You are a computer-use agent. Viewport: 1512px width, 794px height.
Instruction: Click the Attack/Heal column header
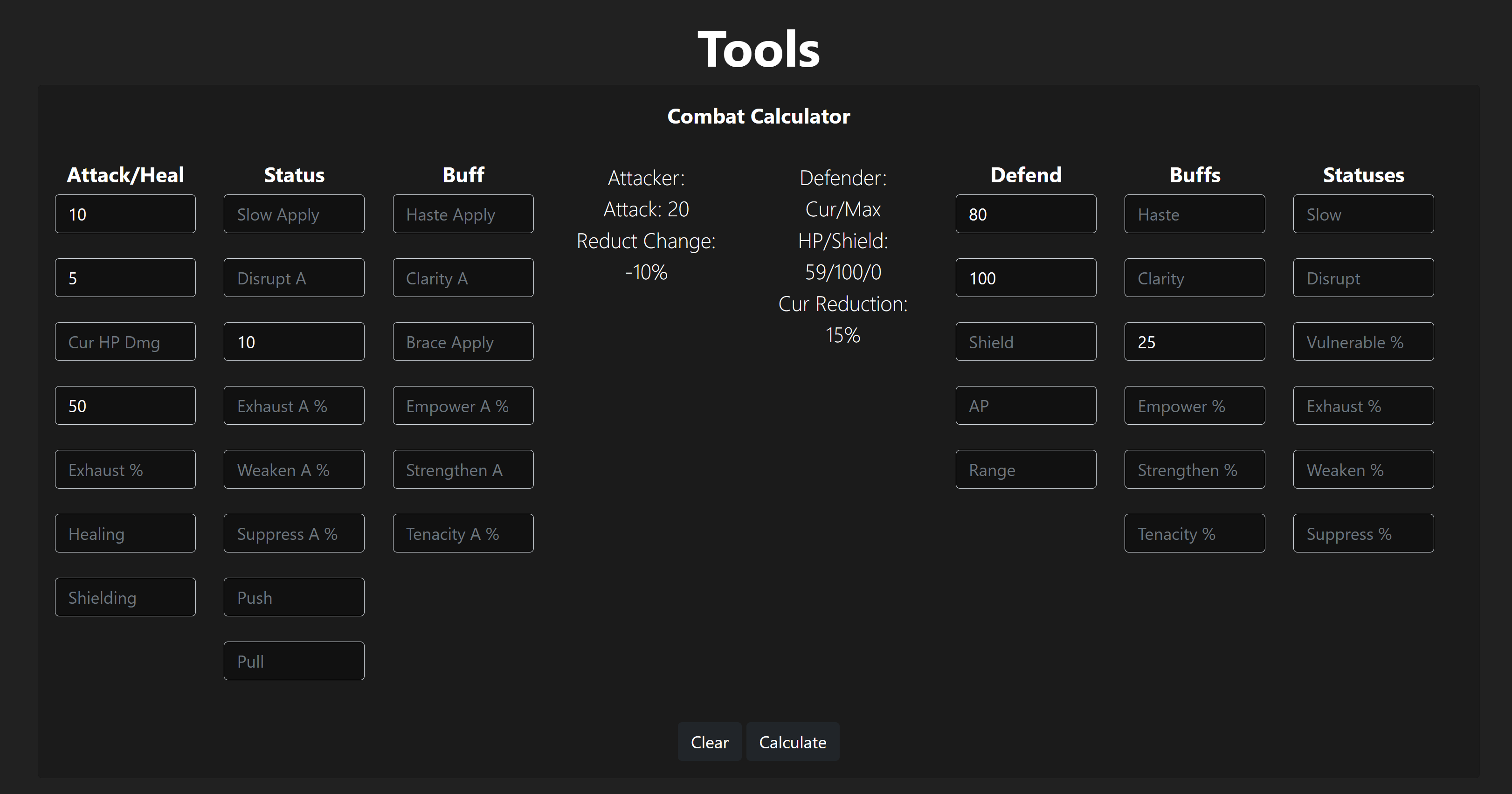(x=125, y=175)
